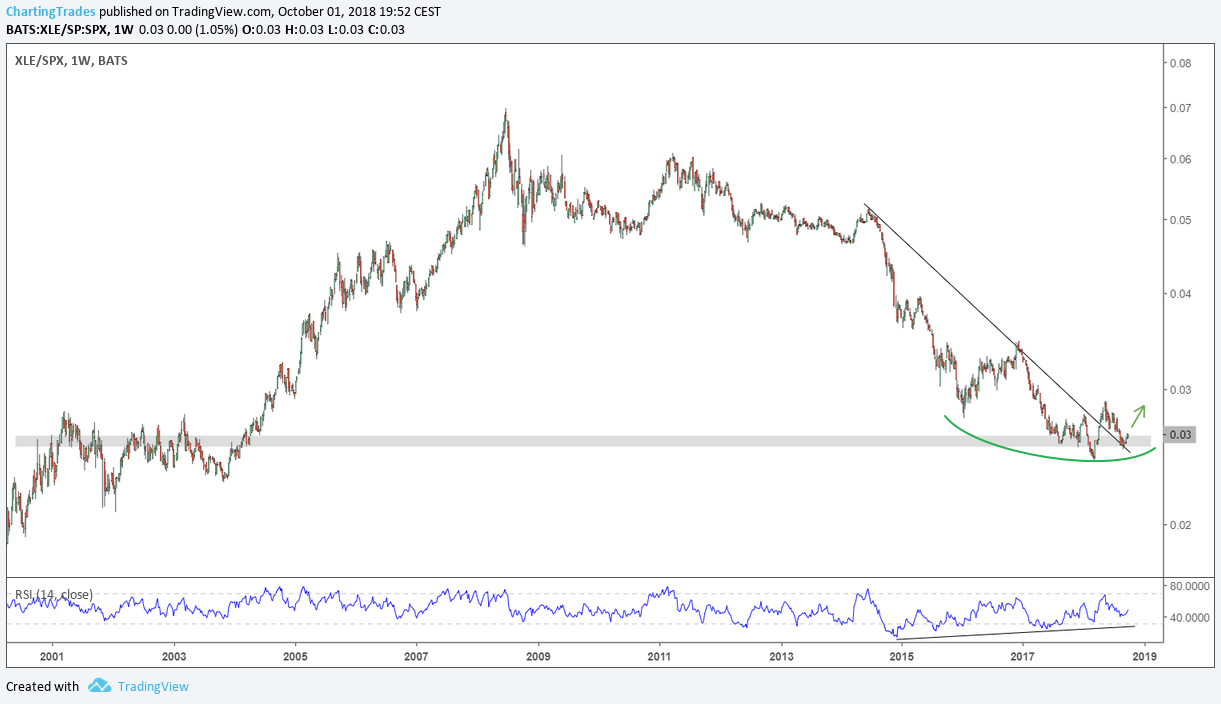
Task: Select the green upward arrow drawing
Action: pos(1138,415)
